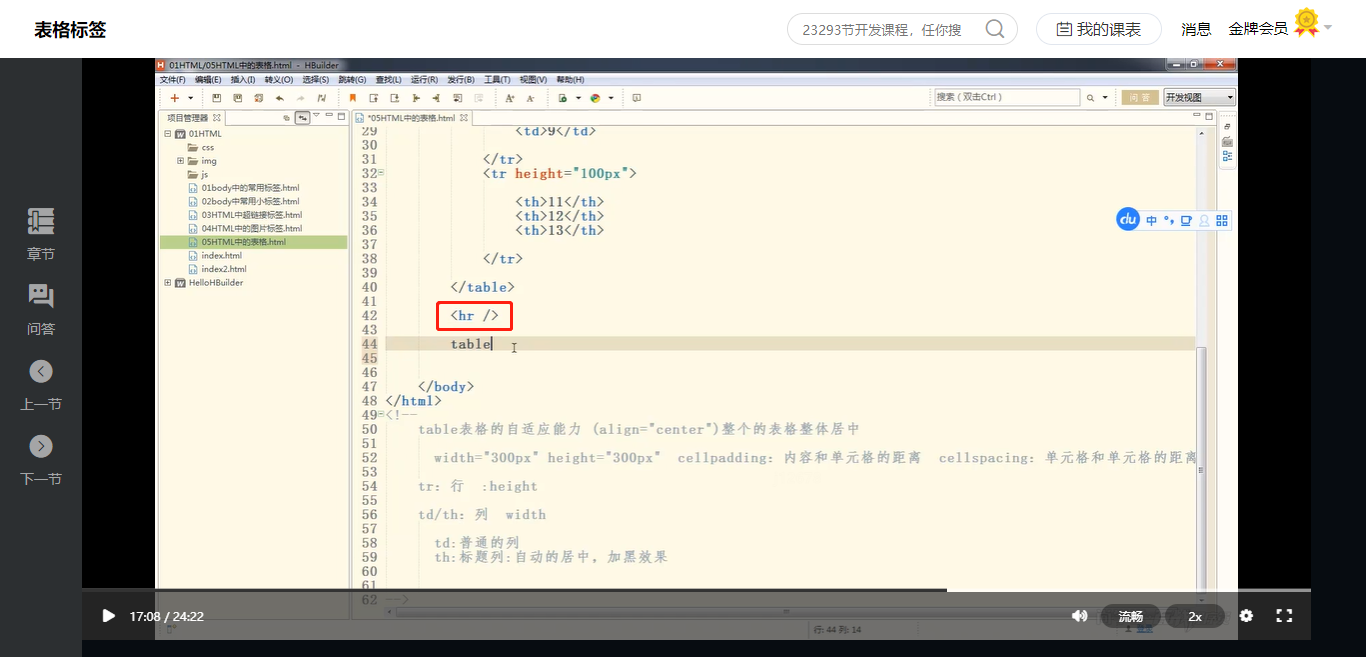Viewport: 1366px width, 657px height.
Task: Open the dropdown arrow beside the New plus icon
Action: pos(190,98)
